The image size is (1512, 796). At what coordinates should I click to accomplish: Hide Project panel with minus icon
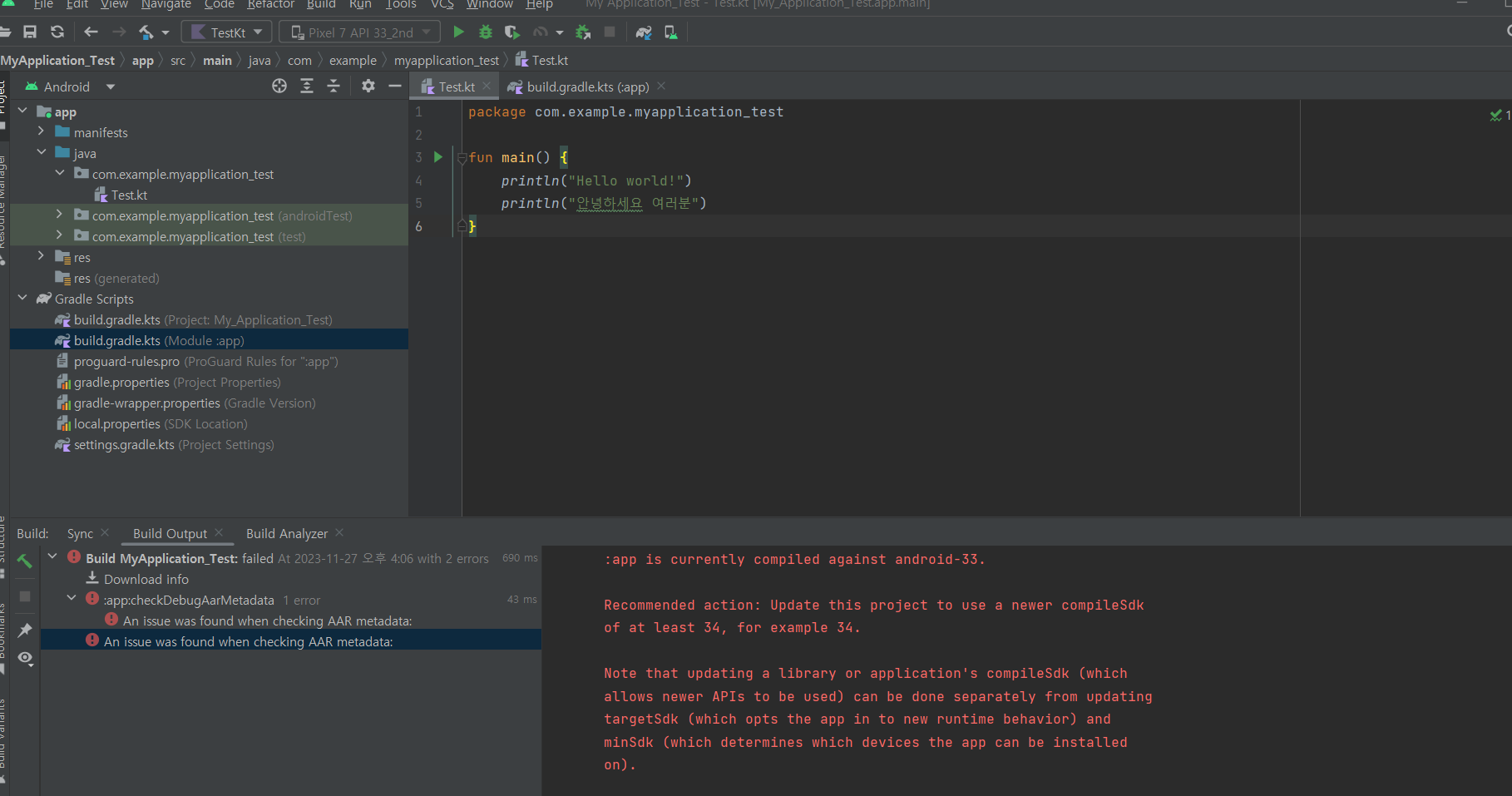click(395, 87)
